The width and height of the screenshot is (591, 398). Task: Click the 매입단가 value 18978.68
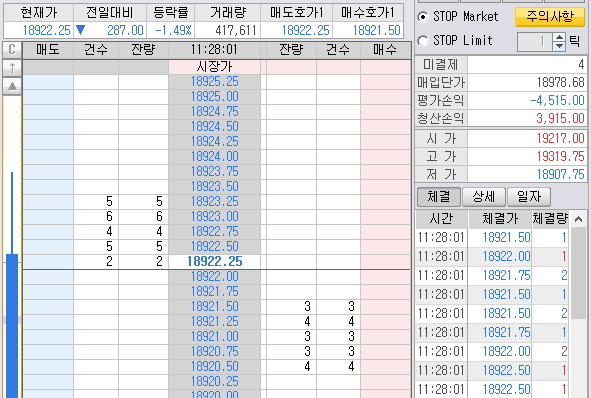(560, 83)
